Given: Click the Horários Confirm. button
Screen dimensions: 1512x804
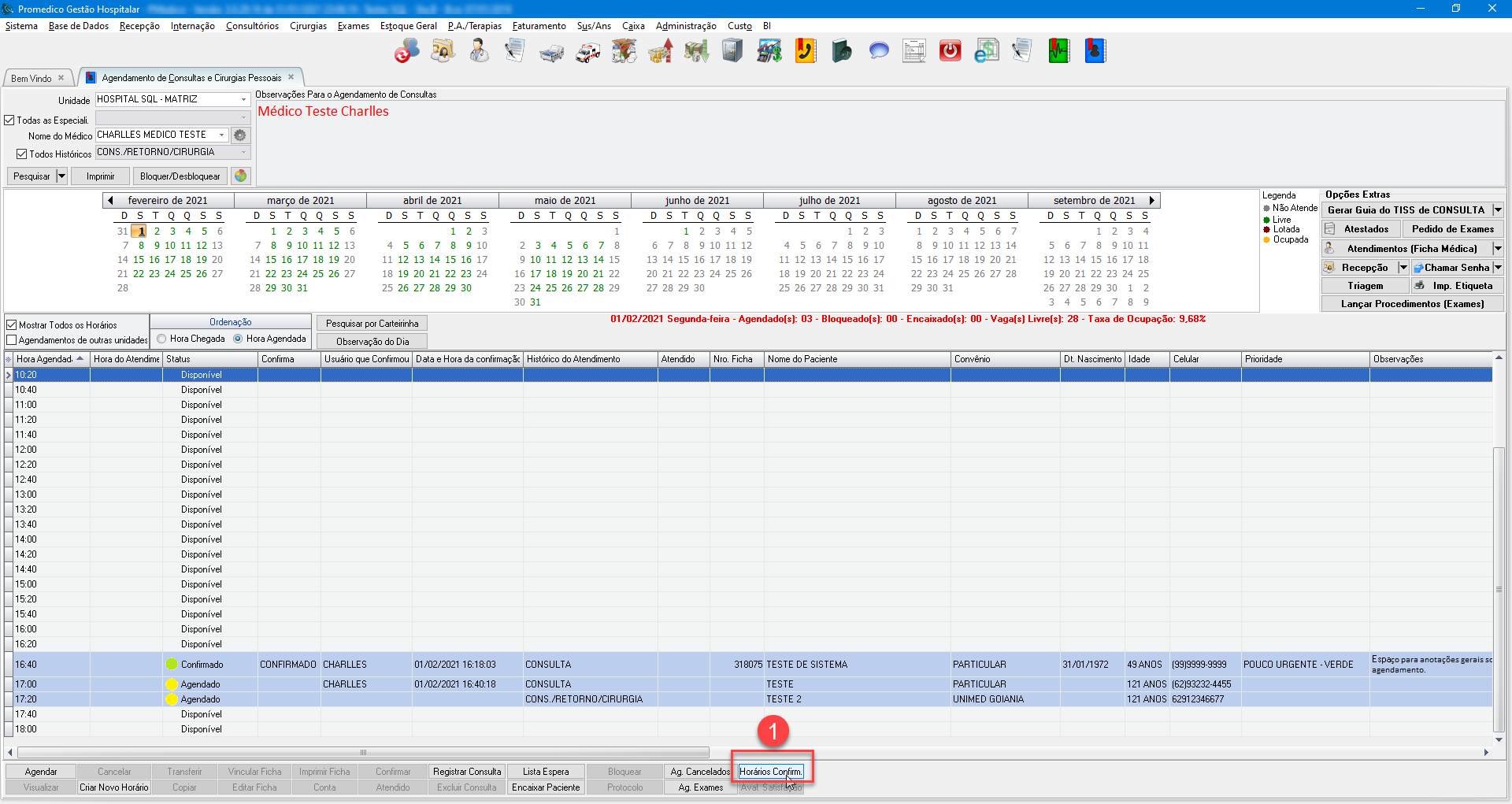Looking at the screenshot, I should click(x=770, y=772).
